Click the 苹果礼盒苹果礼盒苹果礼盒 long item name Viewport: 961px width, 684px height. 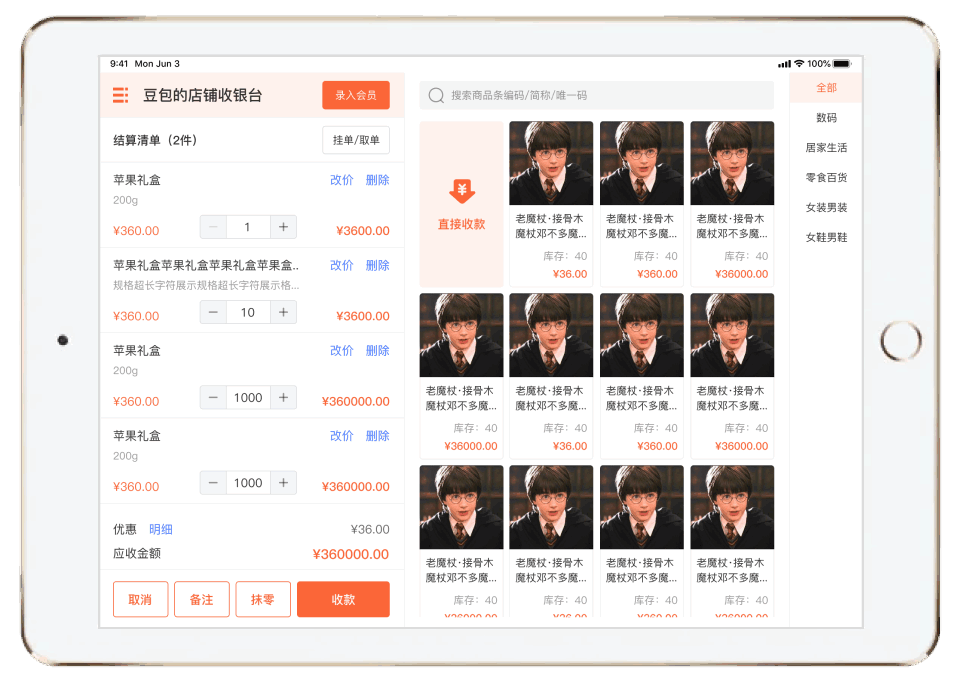tap(206, 265)
